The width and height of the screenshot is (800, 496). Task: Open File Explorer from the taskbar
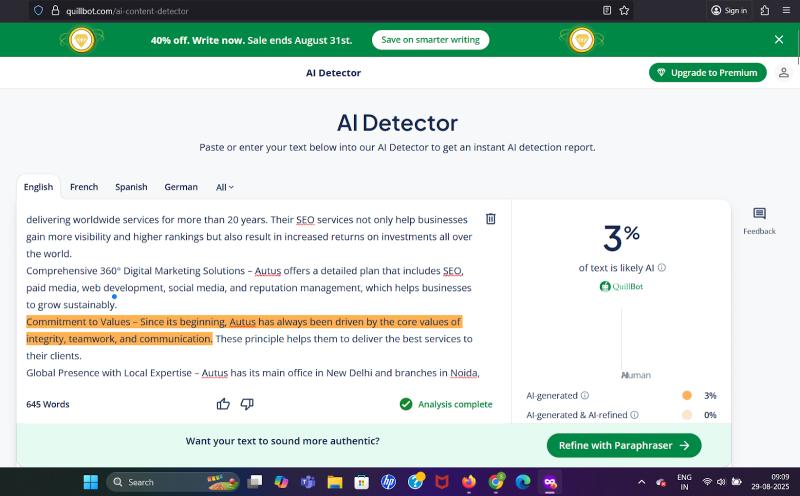pos(335,482)
